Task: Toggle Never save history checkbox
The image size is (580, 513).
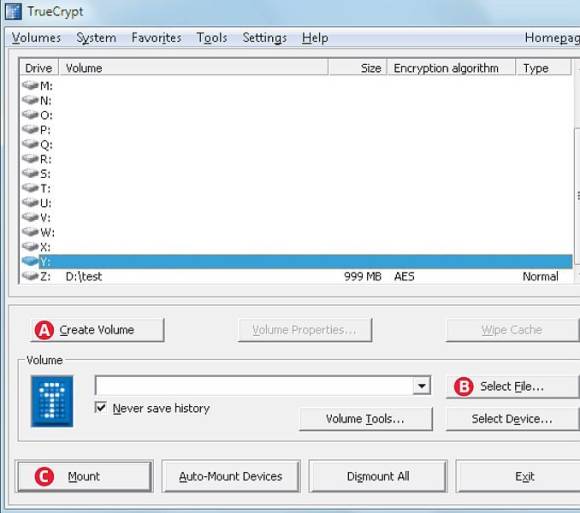Action: [x=101, y=408]
